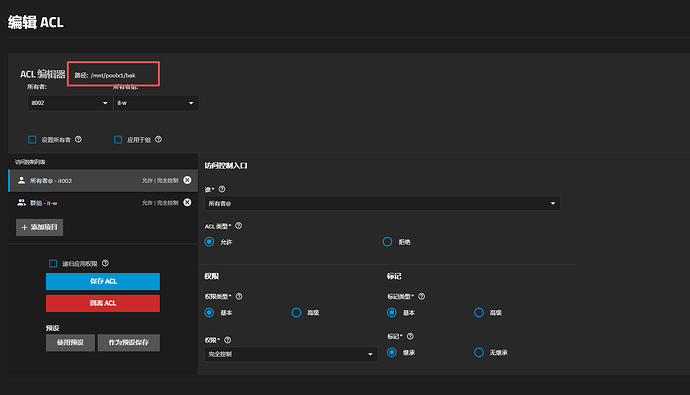The height and width of the screenshot is (395, 690).
Task: Click the 作为预设保存 button
Action: [128, 342]
